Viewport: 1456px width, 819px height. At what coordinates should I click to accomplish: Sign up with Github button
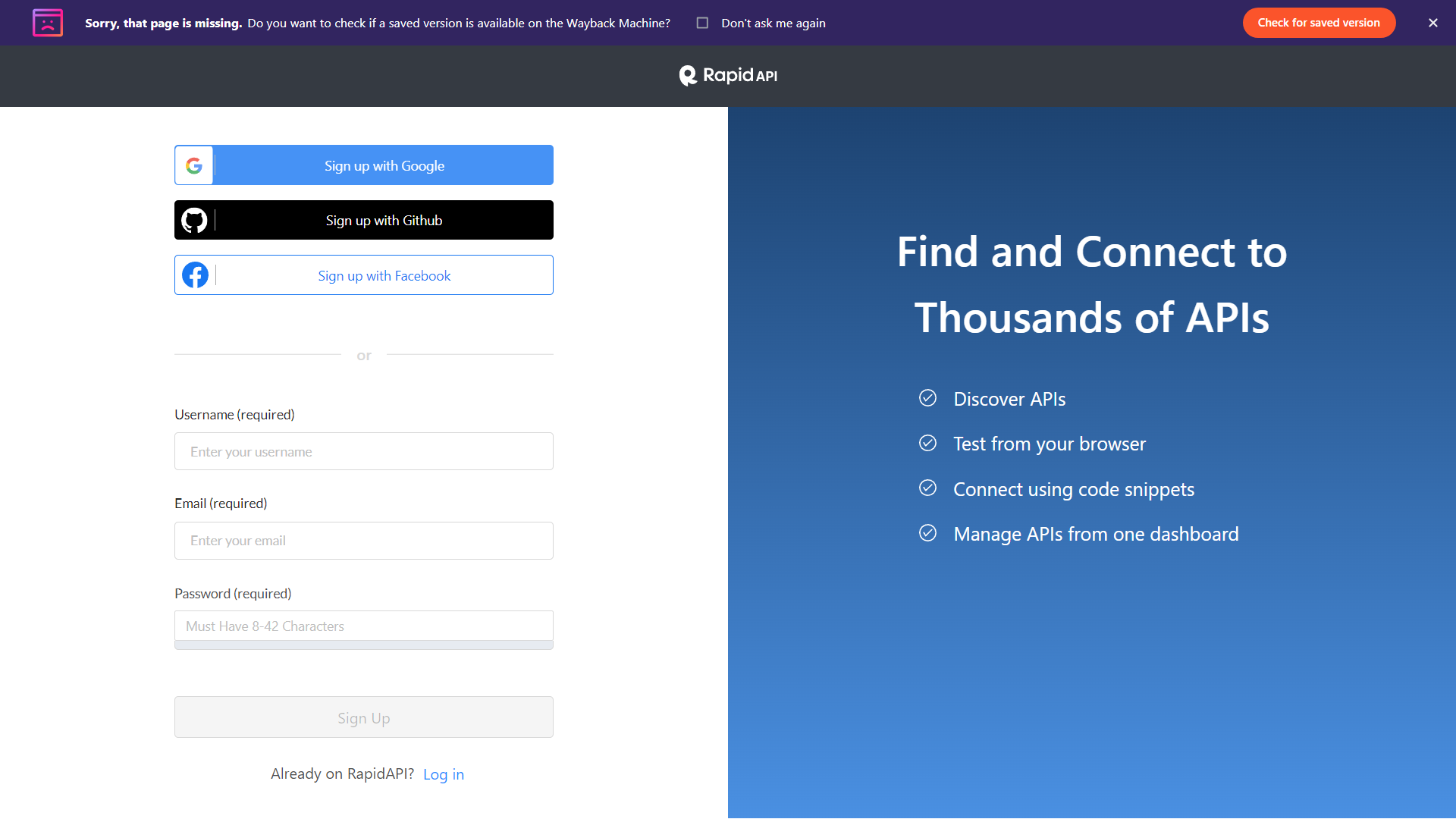[x=364, y=220]
